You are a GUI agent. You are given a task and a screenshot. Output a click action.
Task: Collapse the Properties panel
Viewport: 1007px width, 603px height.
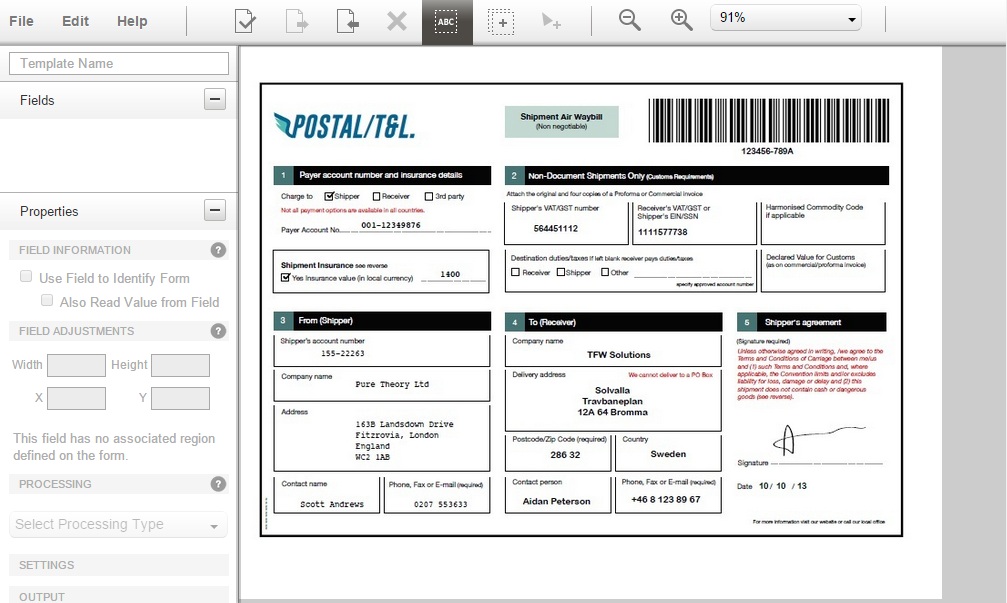tap(214, 210)
